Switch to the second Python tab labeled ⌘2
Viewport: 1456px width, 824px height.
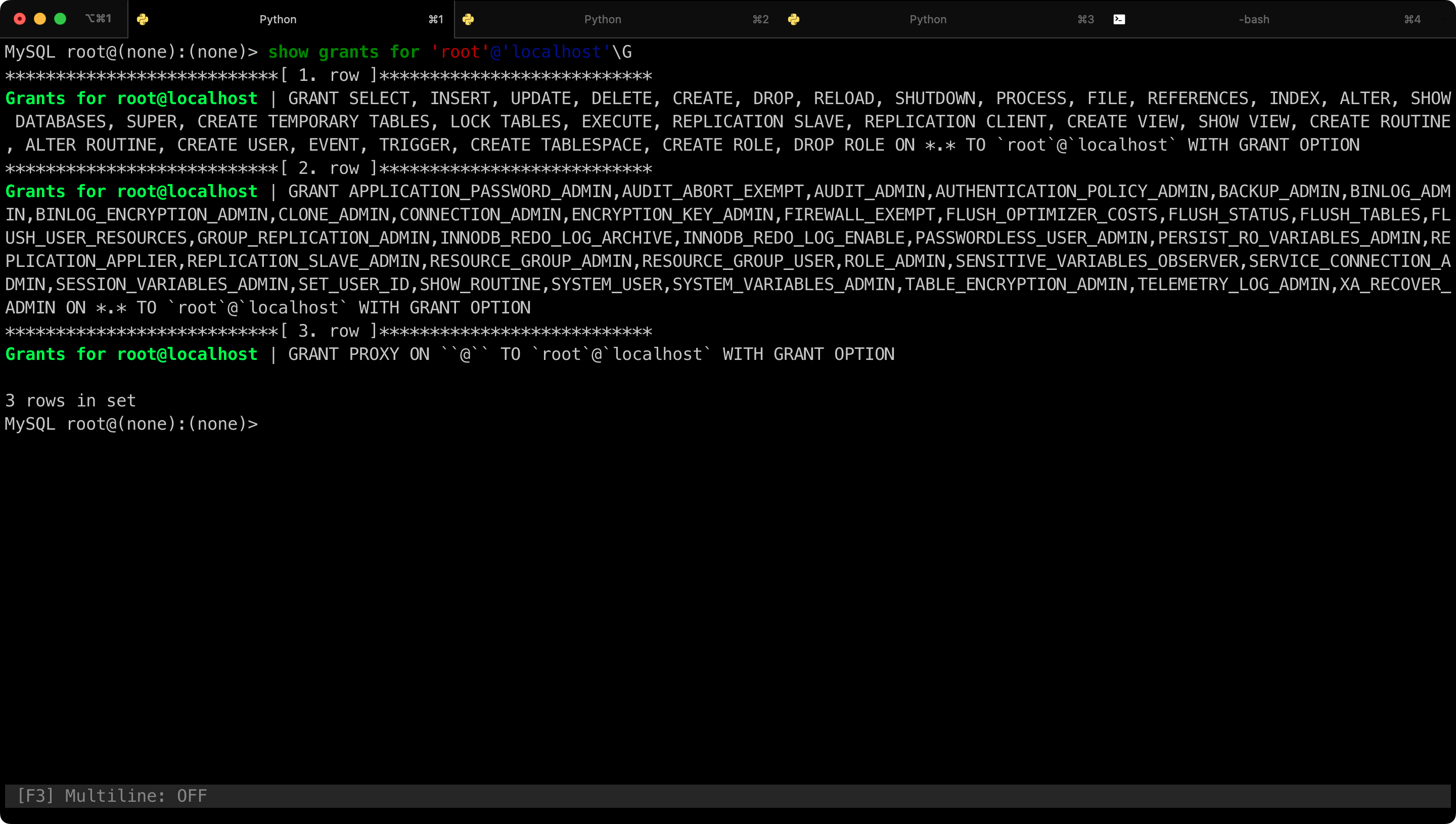coord(603,19)
